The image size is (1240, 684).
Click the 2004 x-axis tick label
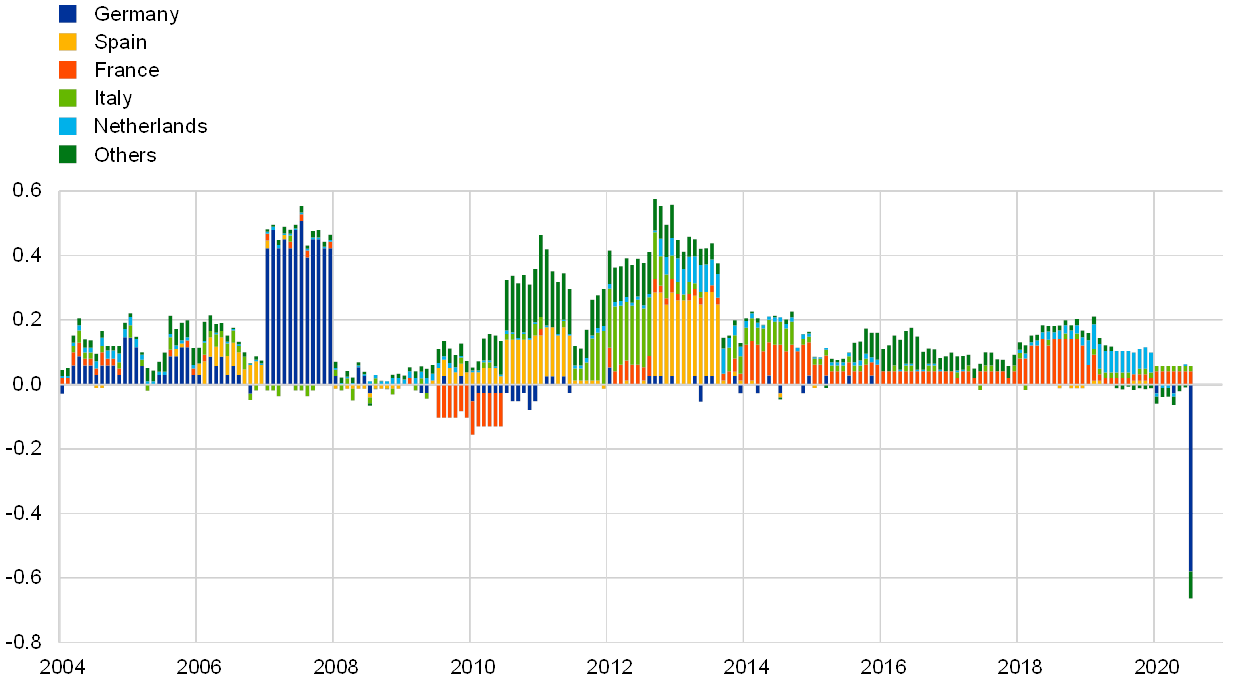coord(62,666)
